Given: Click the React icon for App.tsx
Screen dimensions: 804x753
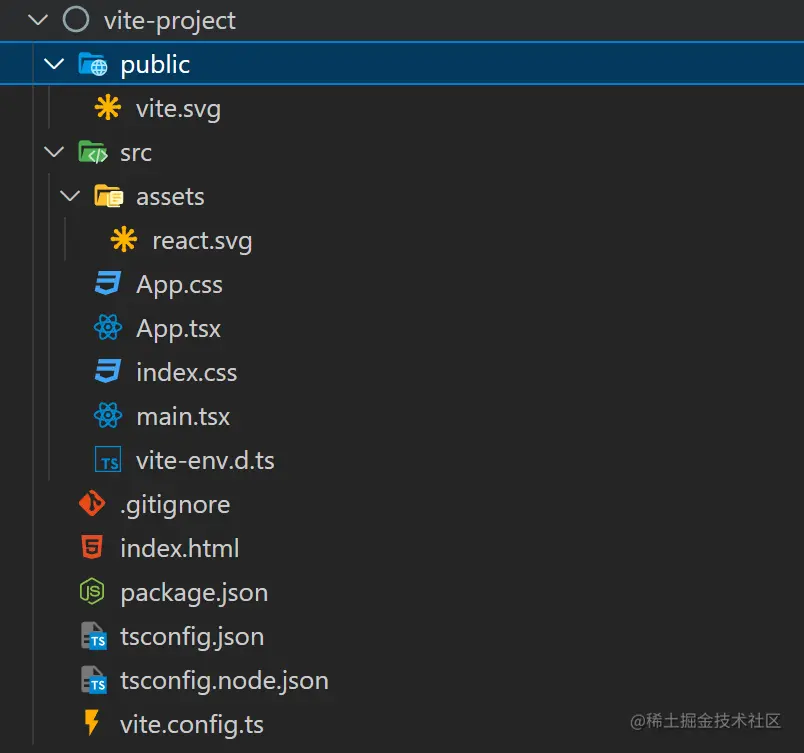Looking at the screenshot, I should [108, 328].
